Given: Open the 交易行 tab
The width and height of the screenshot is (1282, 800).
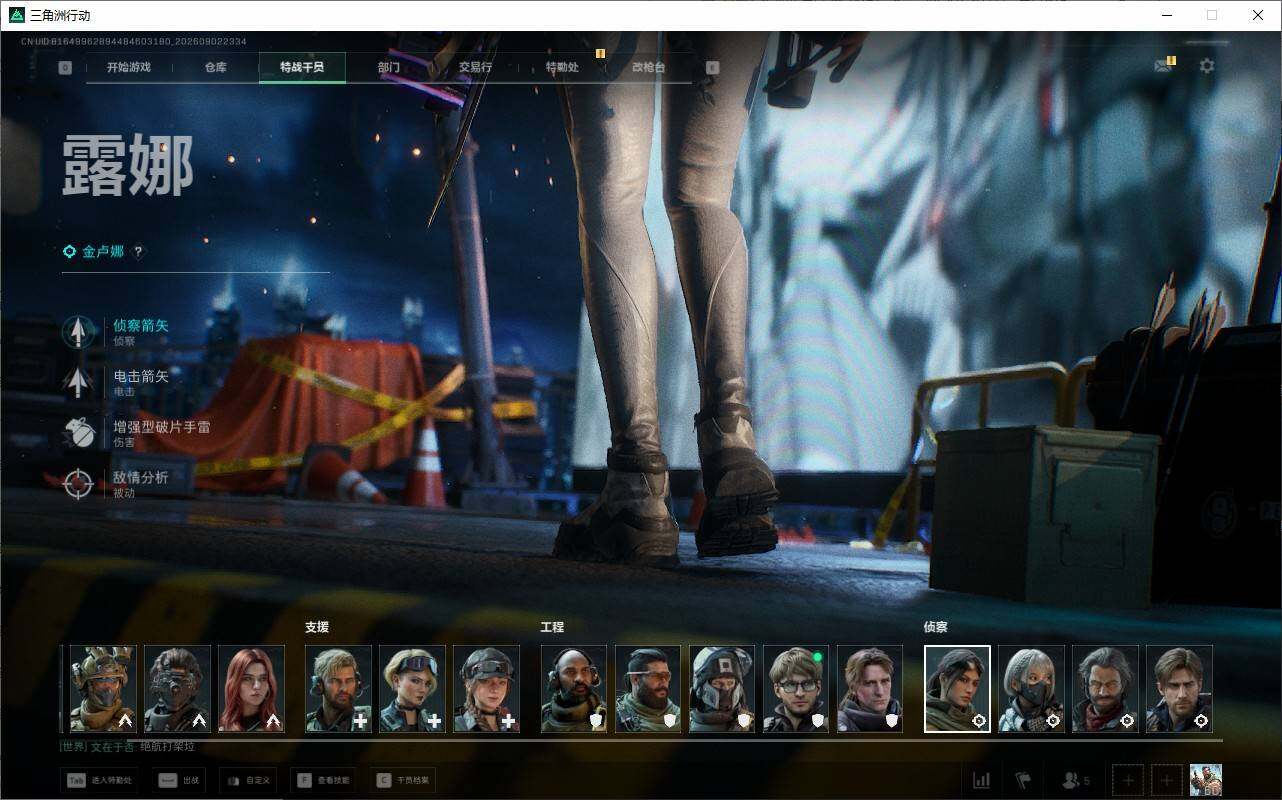Looking at the screenshot, I should pos(475,67).
